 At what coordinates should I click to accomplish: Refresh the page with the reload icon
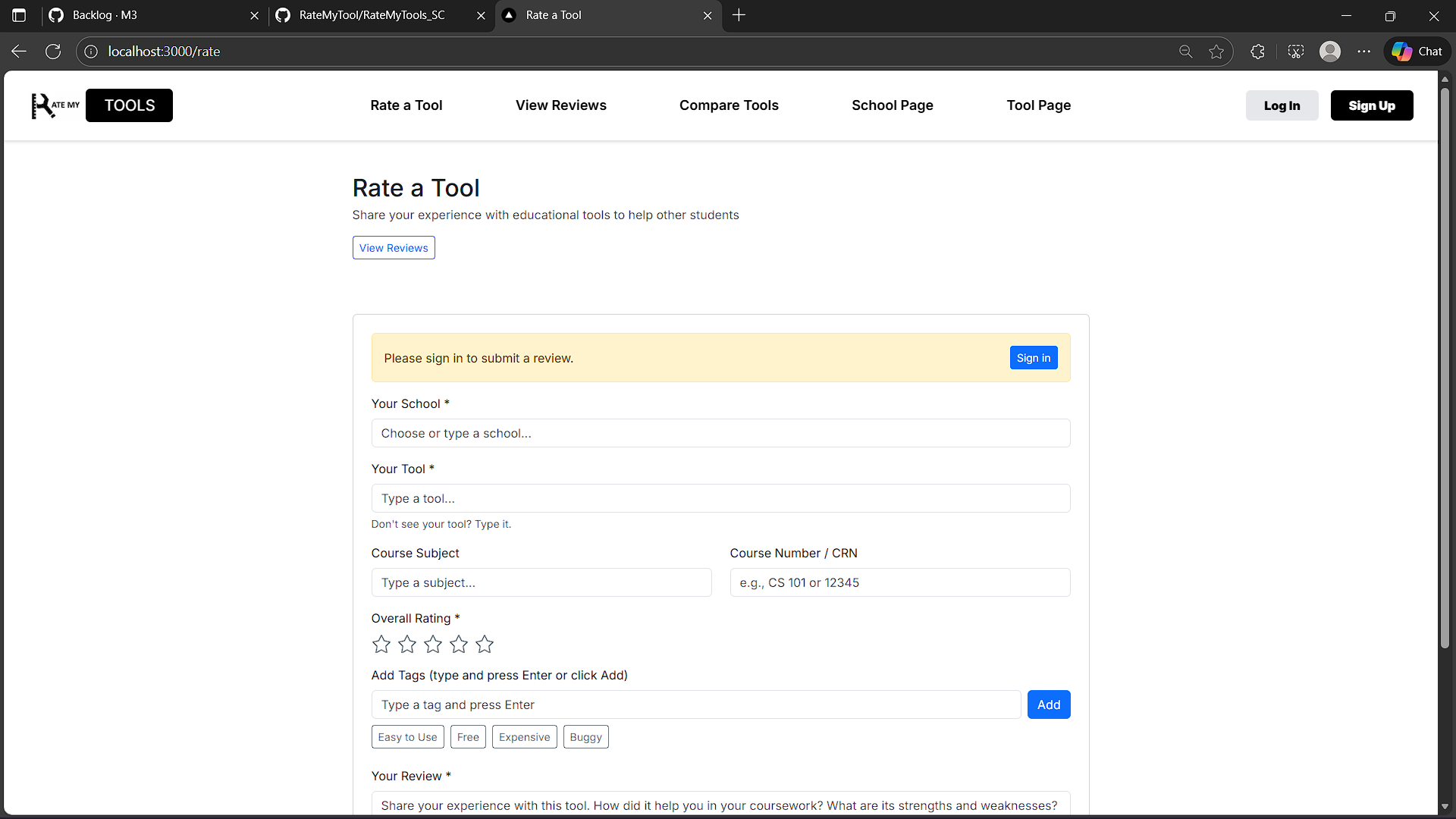tap(53, 52)
